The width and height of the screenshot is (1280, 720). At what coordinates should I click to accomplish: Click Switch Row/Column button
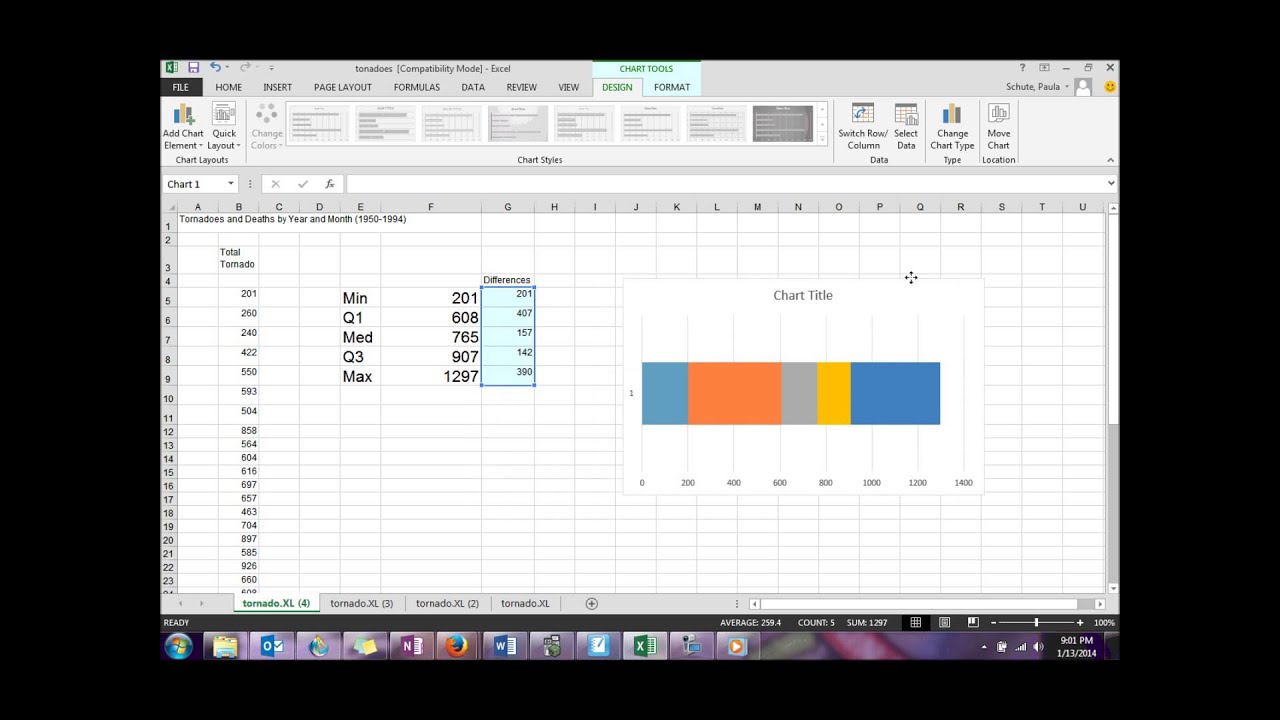click(x=863, y=127)
